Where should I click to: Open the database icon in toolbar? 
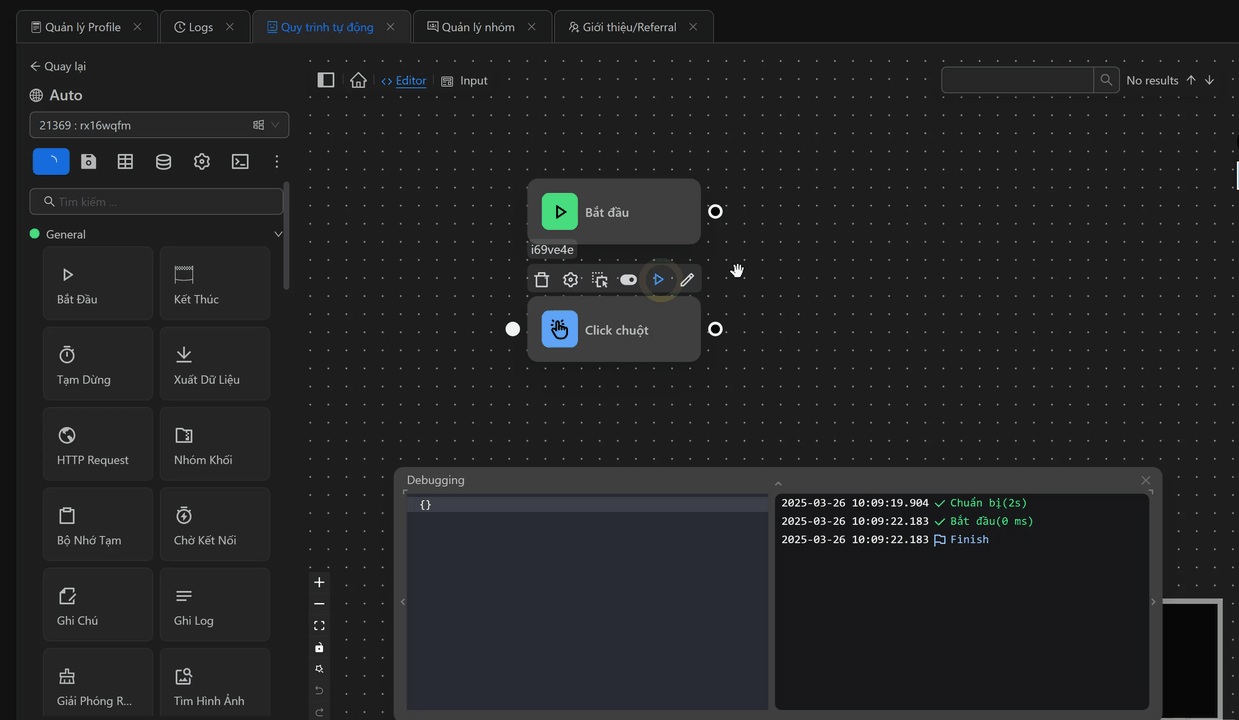click(x=163, y=161)
